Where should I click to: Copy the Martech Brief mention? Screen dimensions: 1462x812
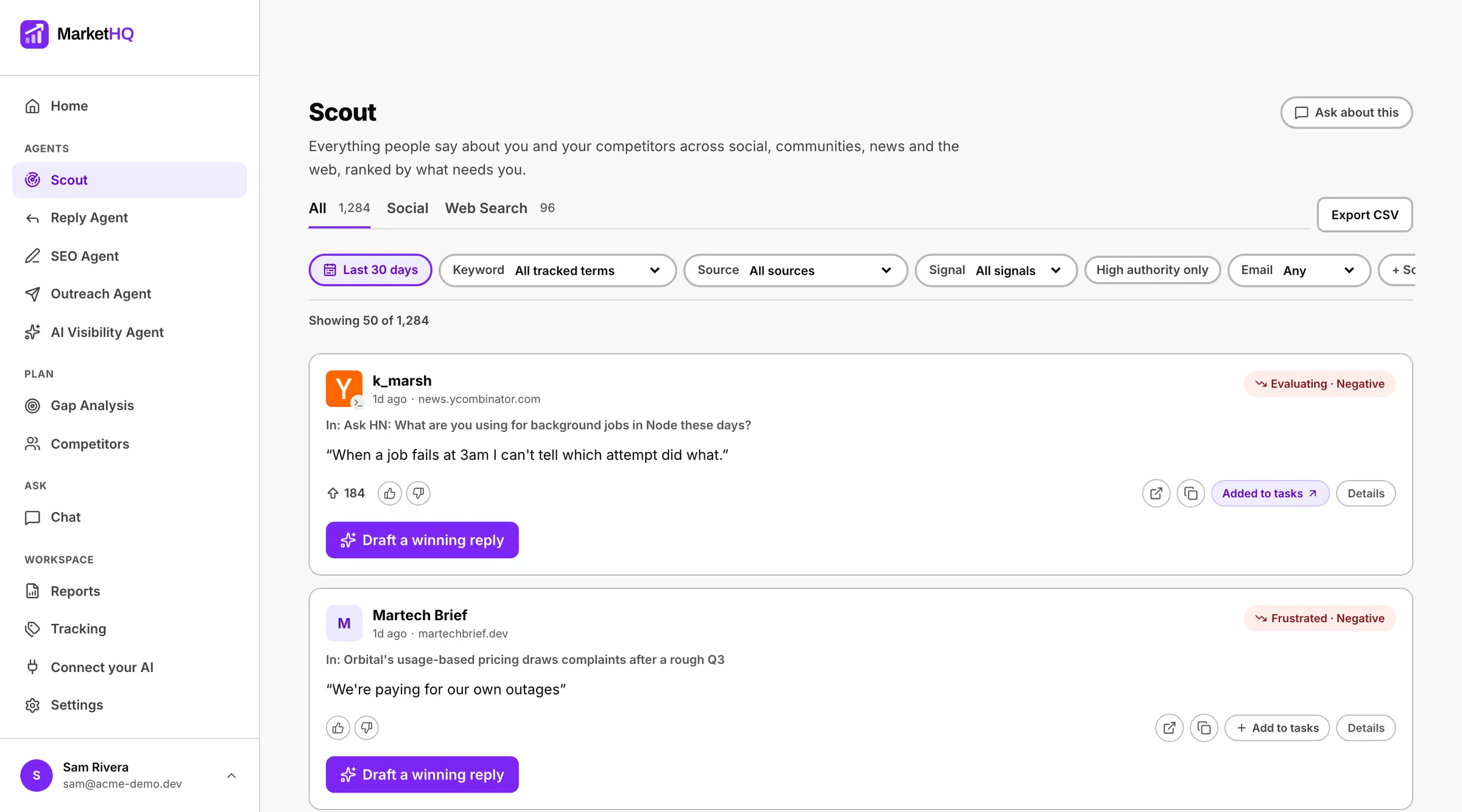click(x=1204, y=728)
